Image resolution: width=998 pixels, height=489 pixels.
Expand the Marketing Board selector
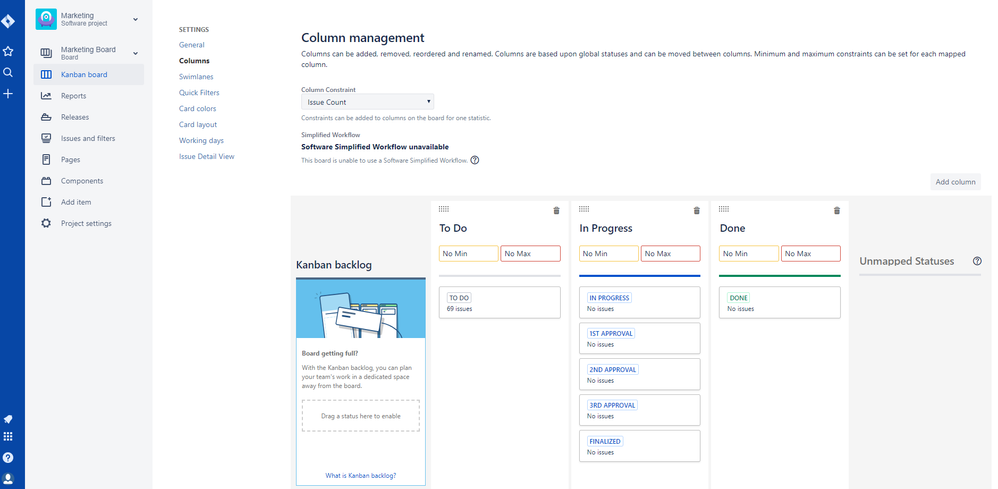pyautogui.click(x=136, y=53)
